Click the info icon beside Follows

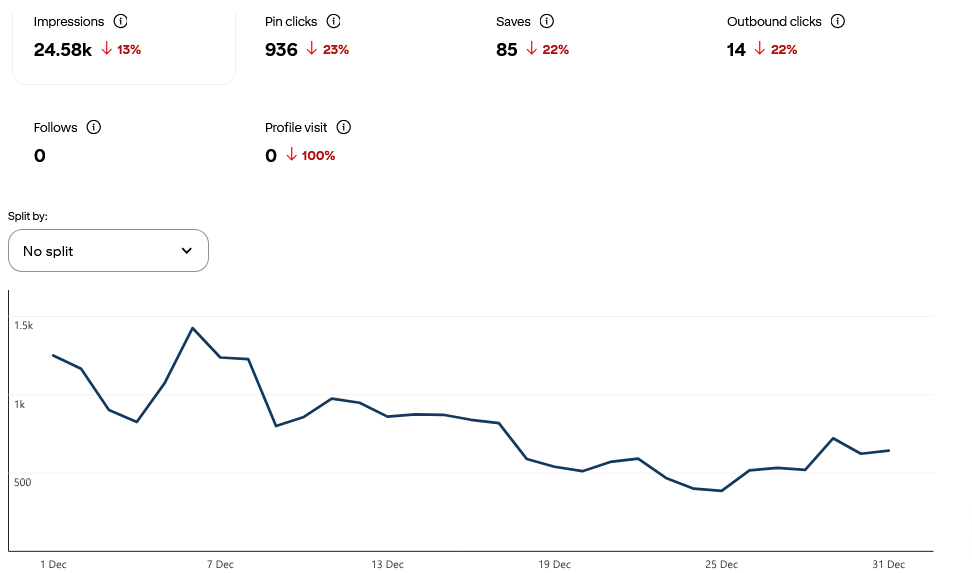click(x=93, y=127)
